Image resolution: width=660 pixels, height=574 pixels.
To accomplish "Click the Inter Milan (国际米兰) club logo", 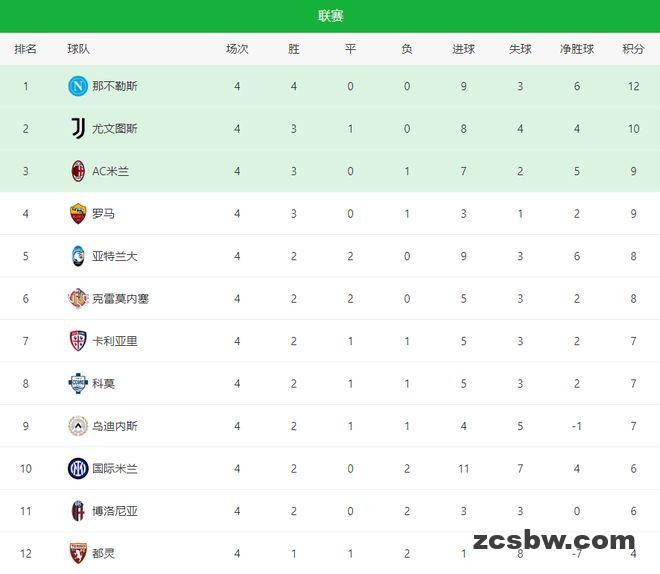I will click(78, 468).
